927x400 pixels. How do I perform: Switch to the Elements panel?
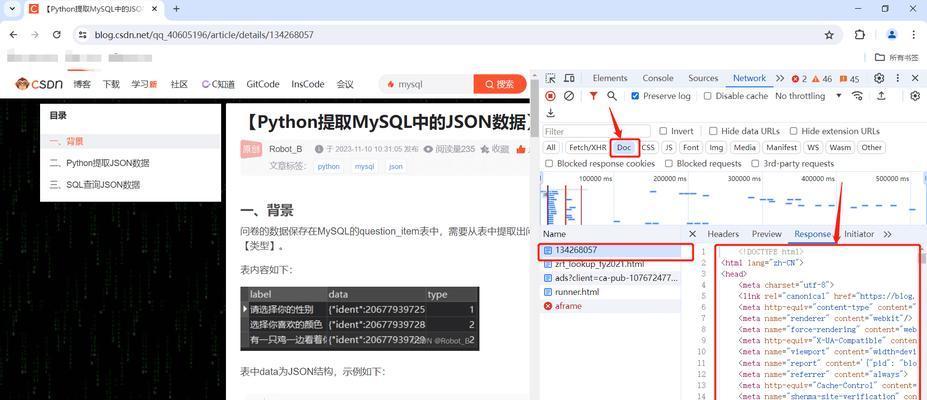[610, 79]
